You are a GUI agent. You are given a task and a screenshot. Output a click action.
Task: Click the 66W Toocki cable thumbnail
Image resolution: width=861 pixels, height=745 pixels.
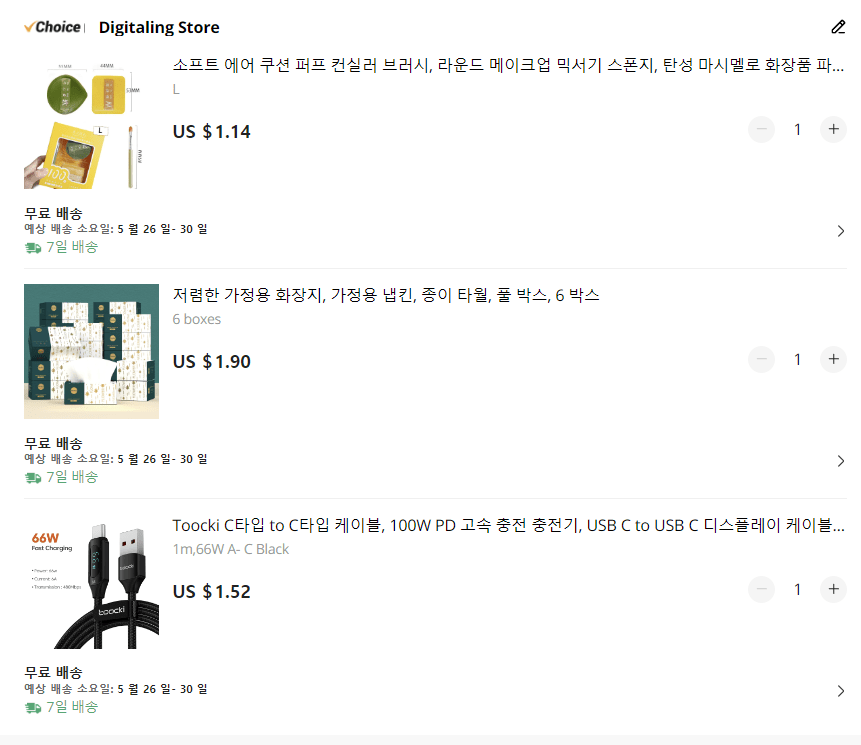point(91,581)
